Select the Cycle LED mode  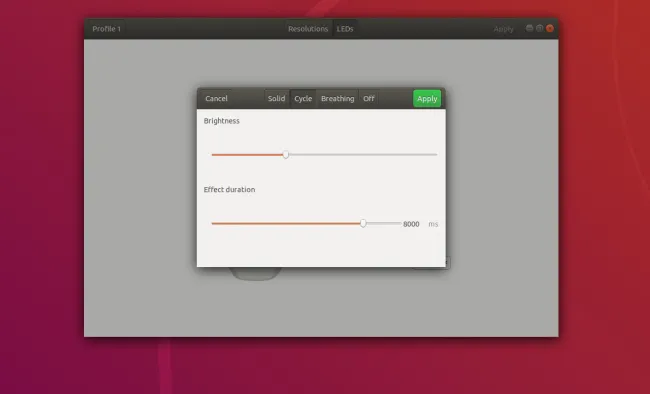303,99
